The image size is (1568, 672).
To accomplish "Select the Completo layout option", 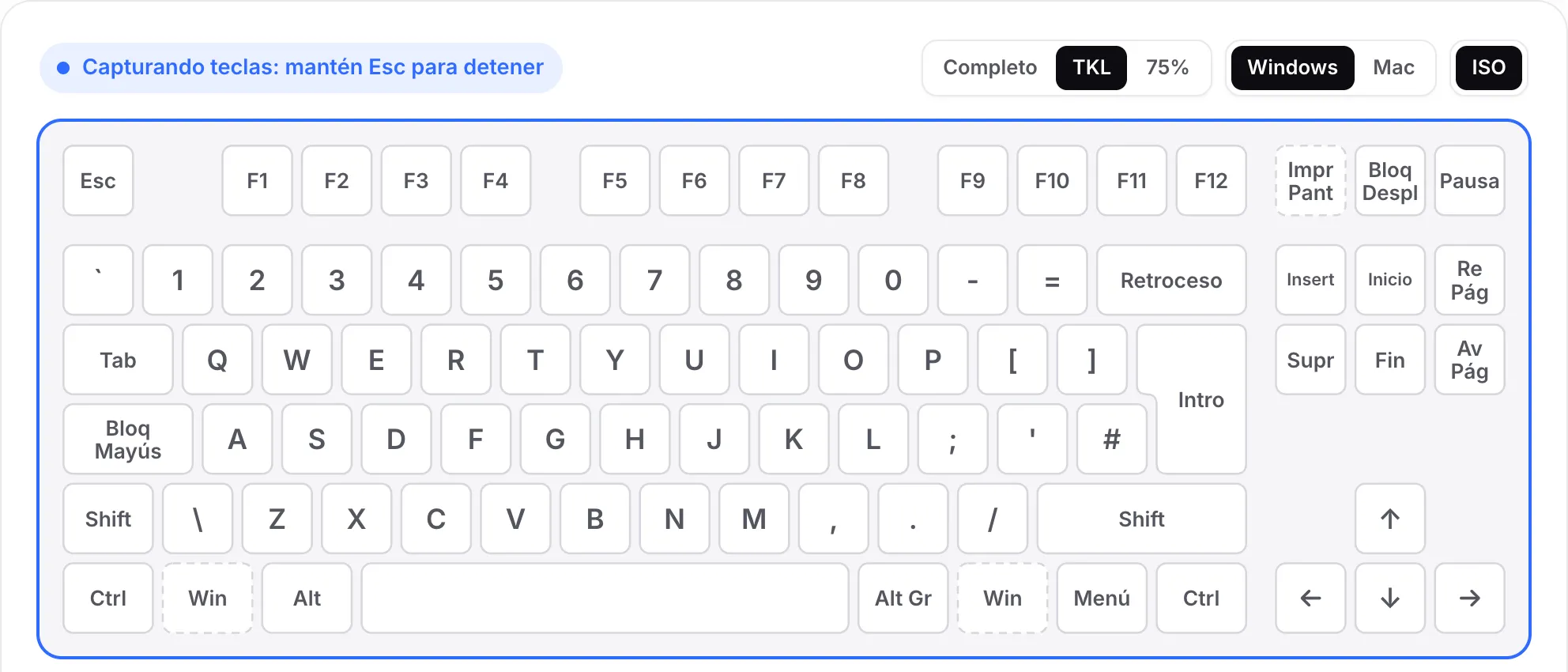I will point(989,67).
